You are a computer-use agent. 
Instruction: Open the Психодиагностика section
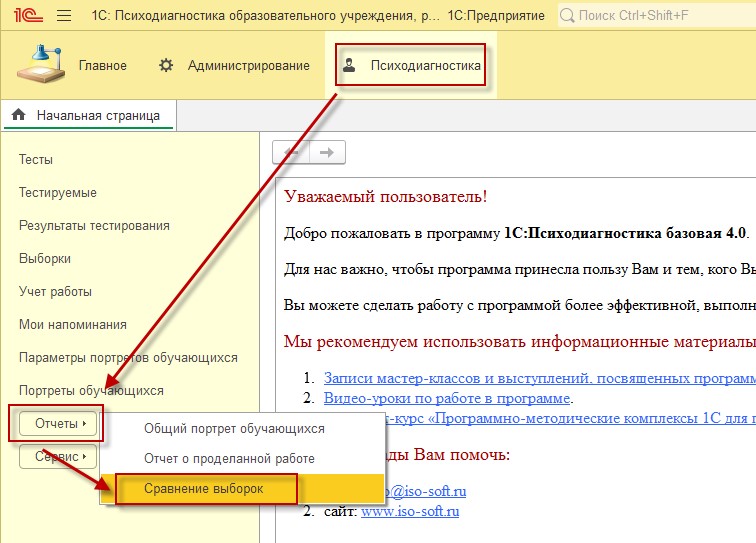tap(426, 66)
